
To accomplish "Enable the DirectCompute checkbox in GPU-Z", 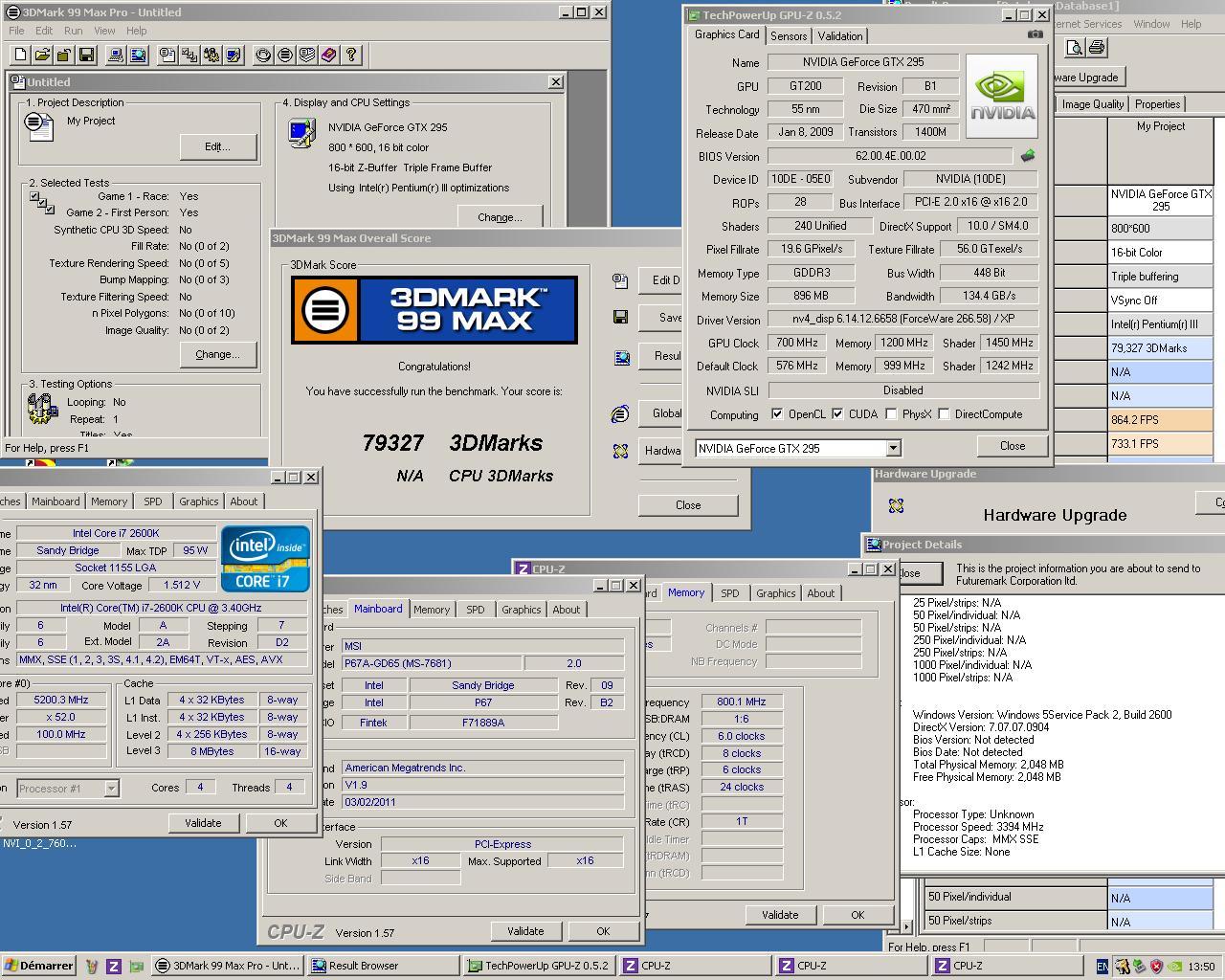I will coord(944,414).
